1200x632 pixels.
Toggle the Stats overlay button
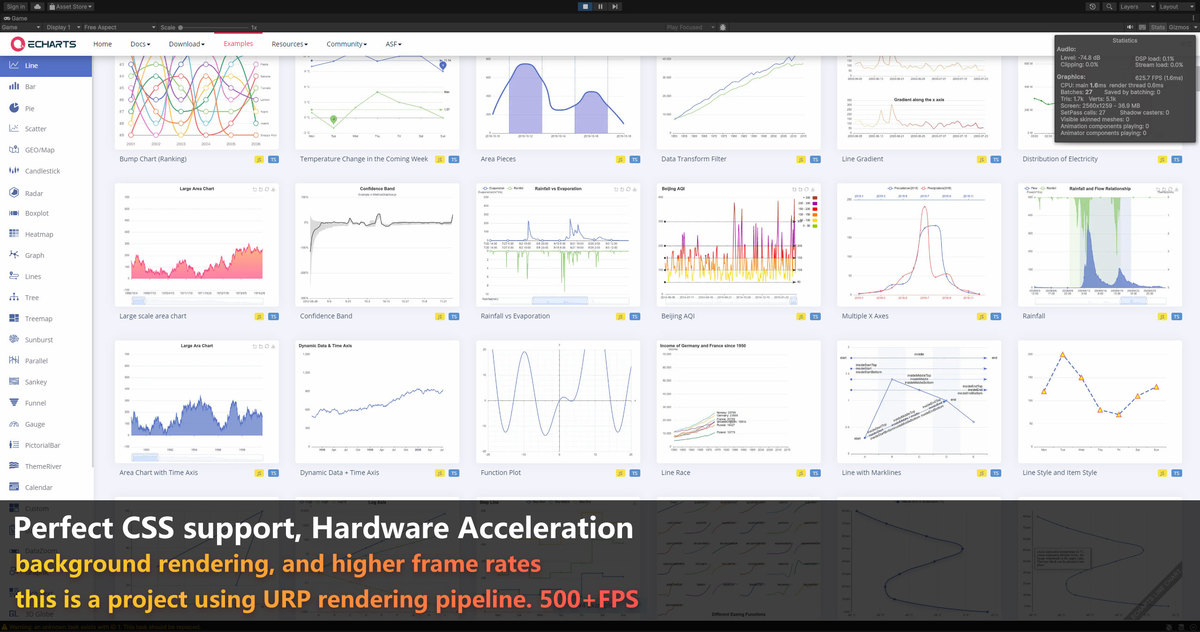[1158, 27]
